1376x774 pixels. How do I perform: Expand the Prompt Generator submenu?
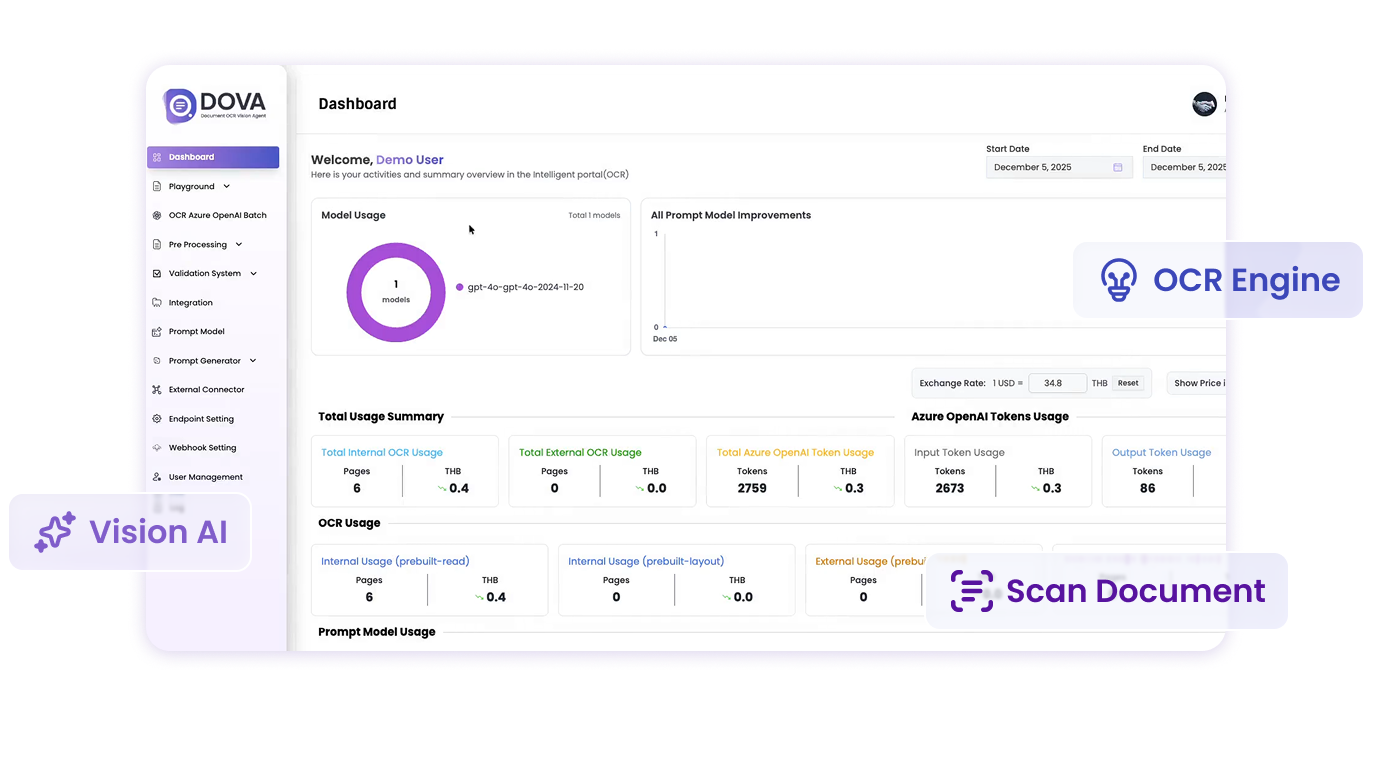click(253, 361)
